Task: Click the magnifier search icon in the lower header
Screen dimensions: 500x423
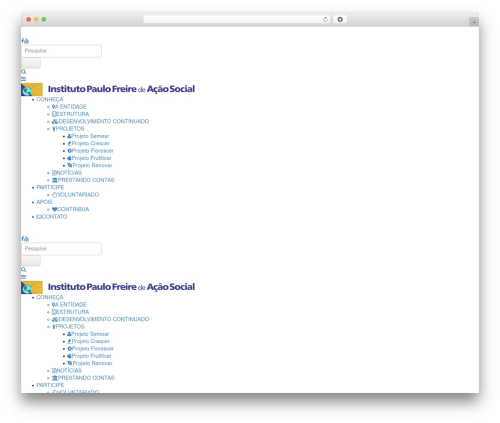Action: tap(23, 270)
